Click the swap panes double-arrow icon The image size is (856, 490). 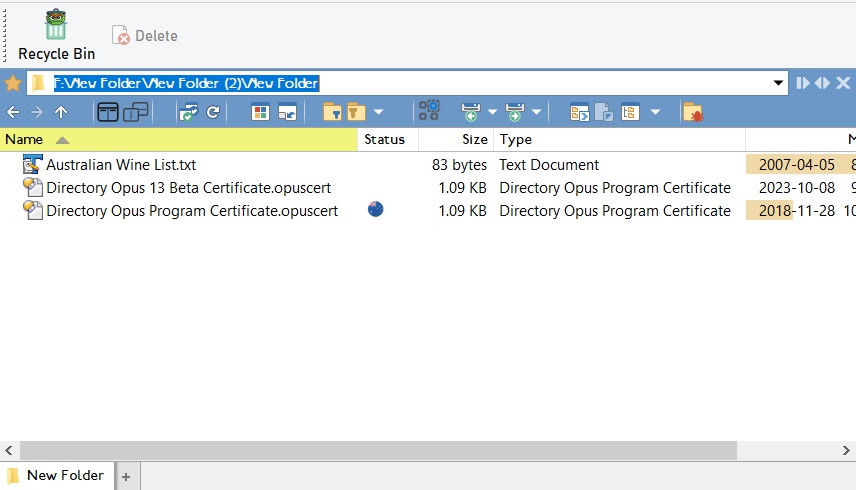click(822, 83)
